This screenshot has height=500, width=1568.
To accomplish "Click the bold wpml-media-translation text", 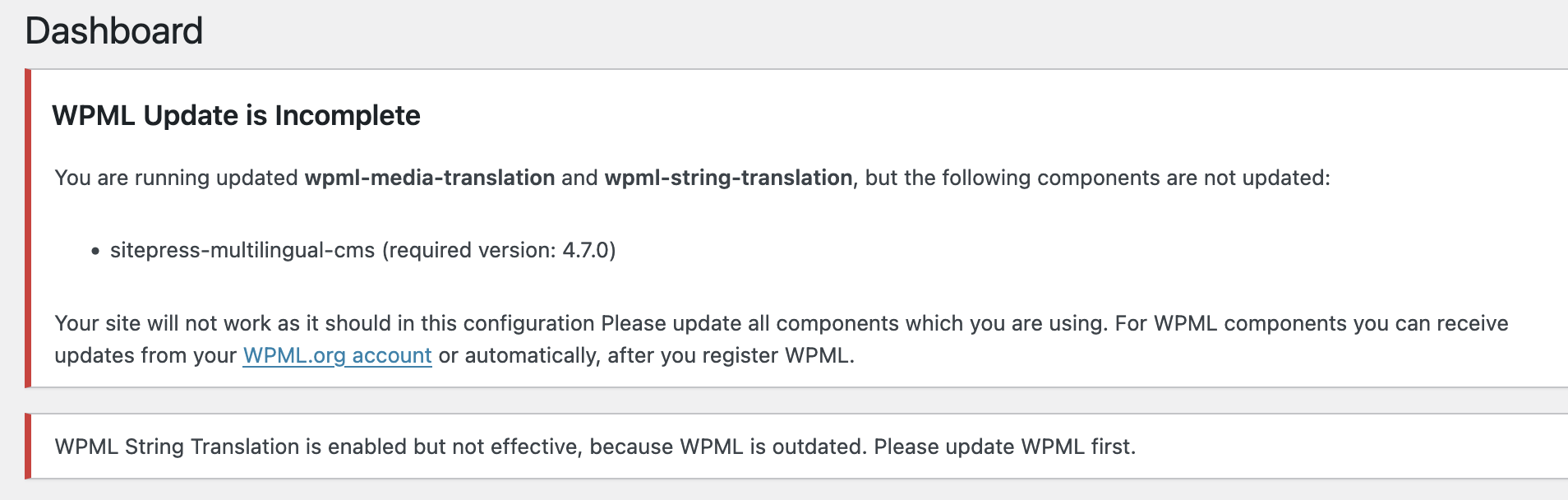I will (430, 178).
